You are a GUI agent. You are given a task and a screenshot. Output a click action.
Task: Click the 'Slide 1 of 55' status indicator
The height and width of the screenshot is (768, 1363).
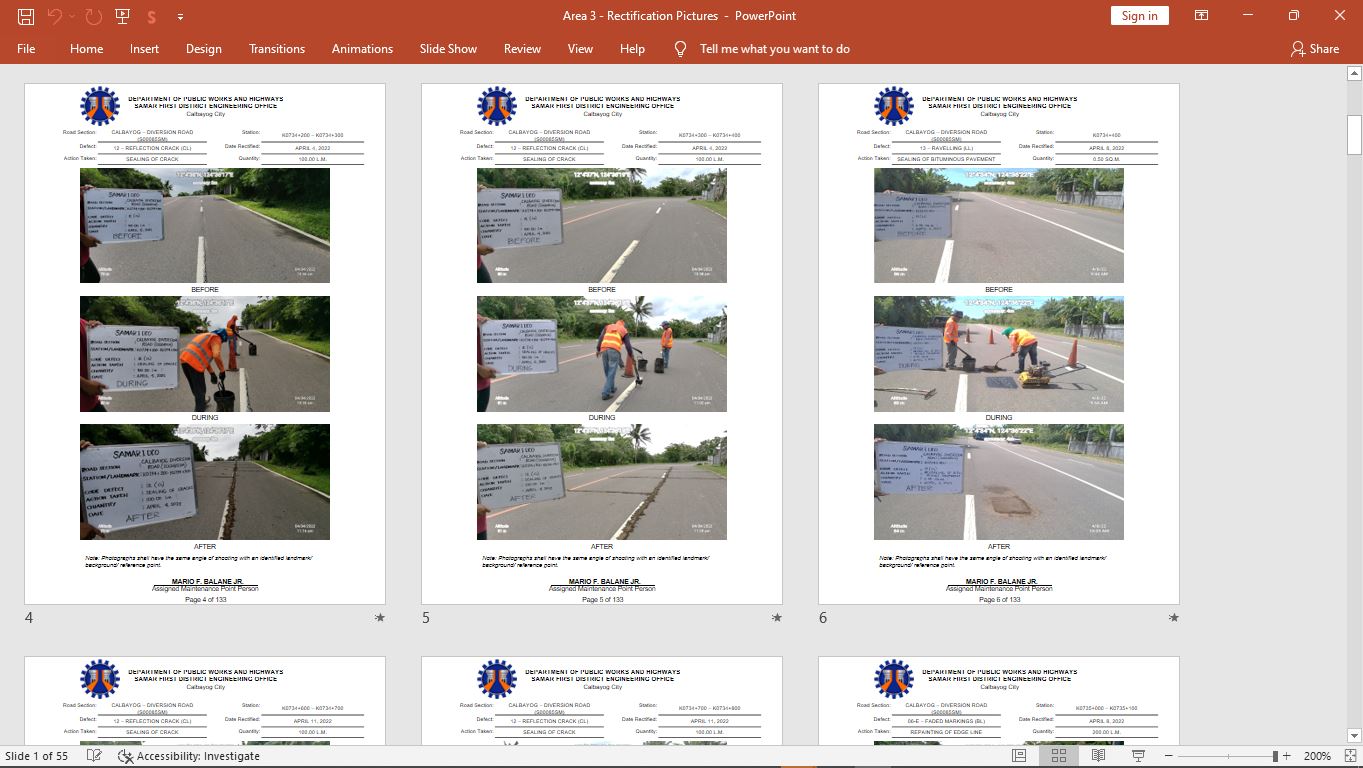click(x=37, y=756)
